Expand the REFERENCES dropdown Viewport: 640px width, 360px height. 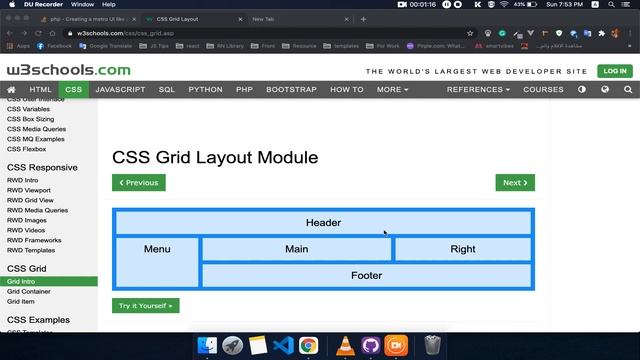pos(478,89)
